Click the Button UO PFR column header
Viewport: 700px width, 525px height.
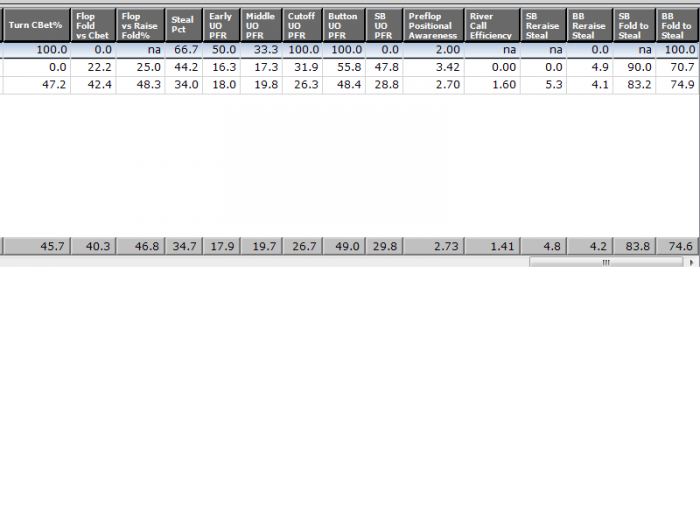344,25
